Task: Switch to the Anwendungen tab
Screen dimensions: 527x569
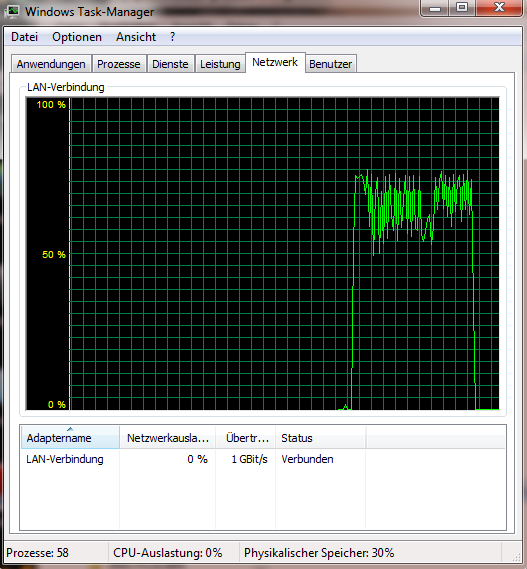Action: coord(51,64)
